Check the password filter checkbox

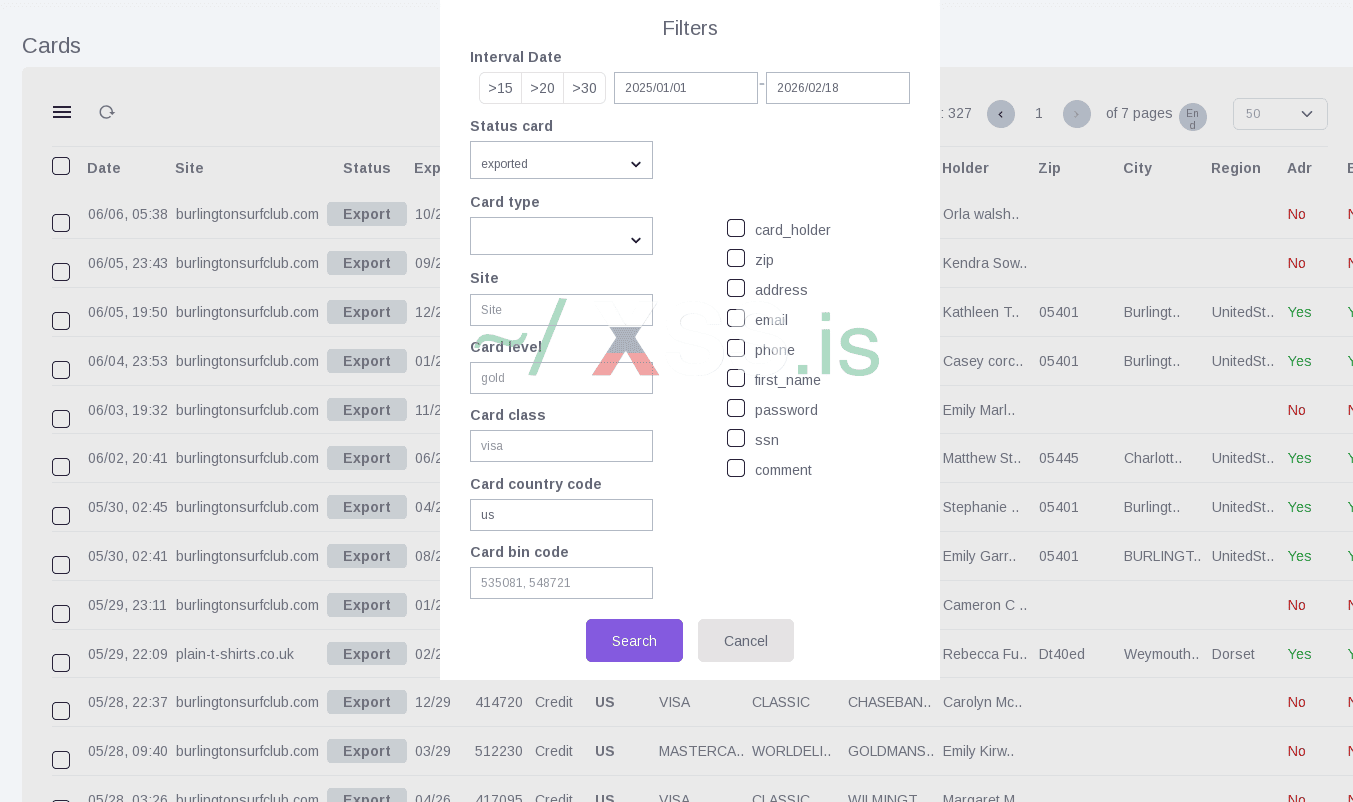(x=736, y=408)
